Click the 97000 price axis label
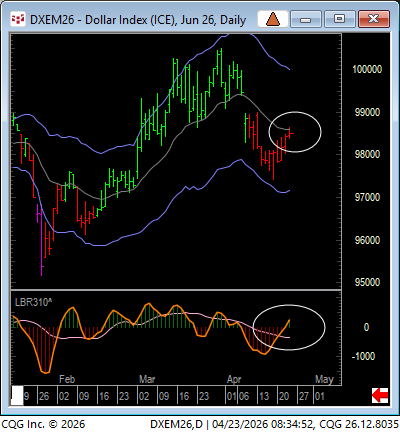400x432 pixels. 367,197
